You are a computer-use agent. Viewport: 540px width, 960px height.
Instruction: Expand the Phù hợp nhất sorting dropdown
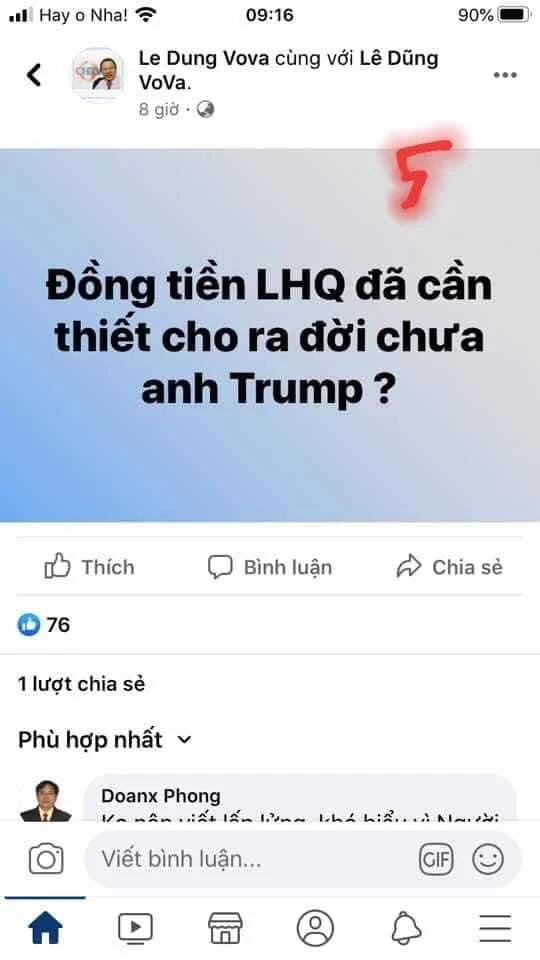pos(105,740)
